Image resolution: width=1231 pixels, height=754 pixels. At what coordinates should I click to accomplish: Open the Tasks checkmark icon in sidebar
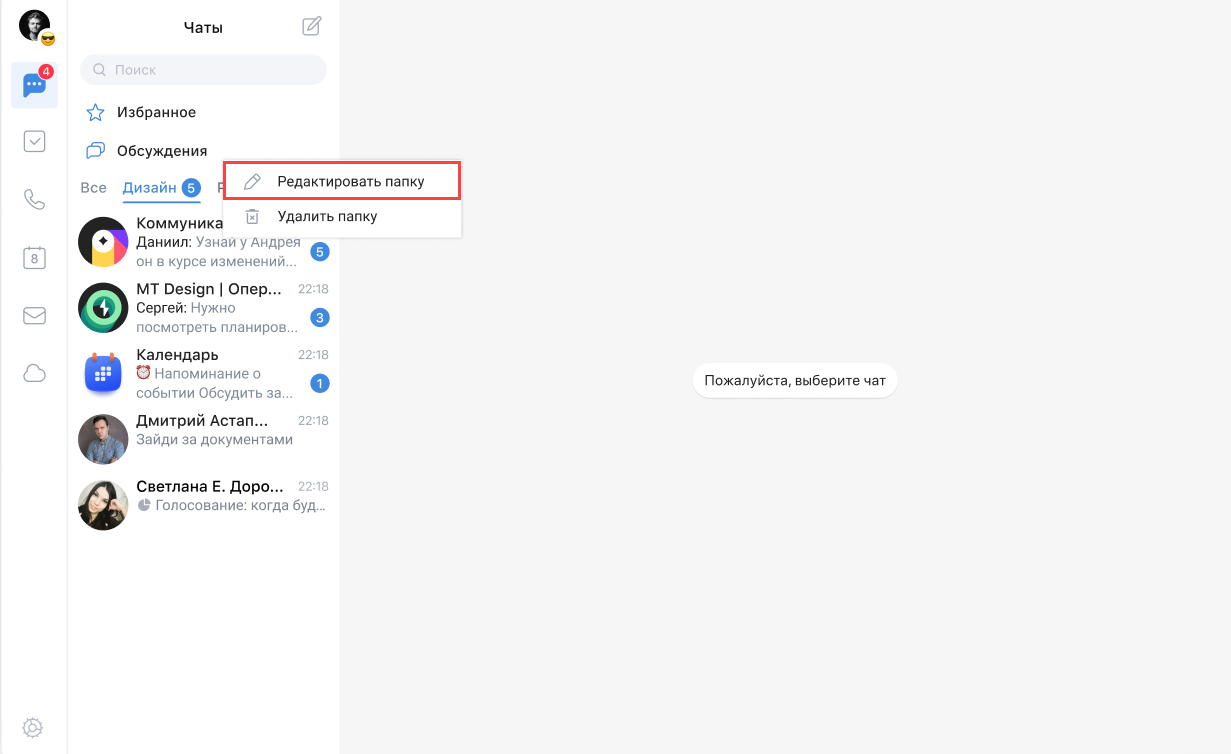click(34, 142)
